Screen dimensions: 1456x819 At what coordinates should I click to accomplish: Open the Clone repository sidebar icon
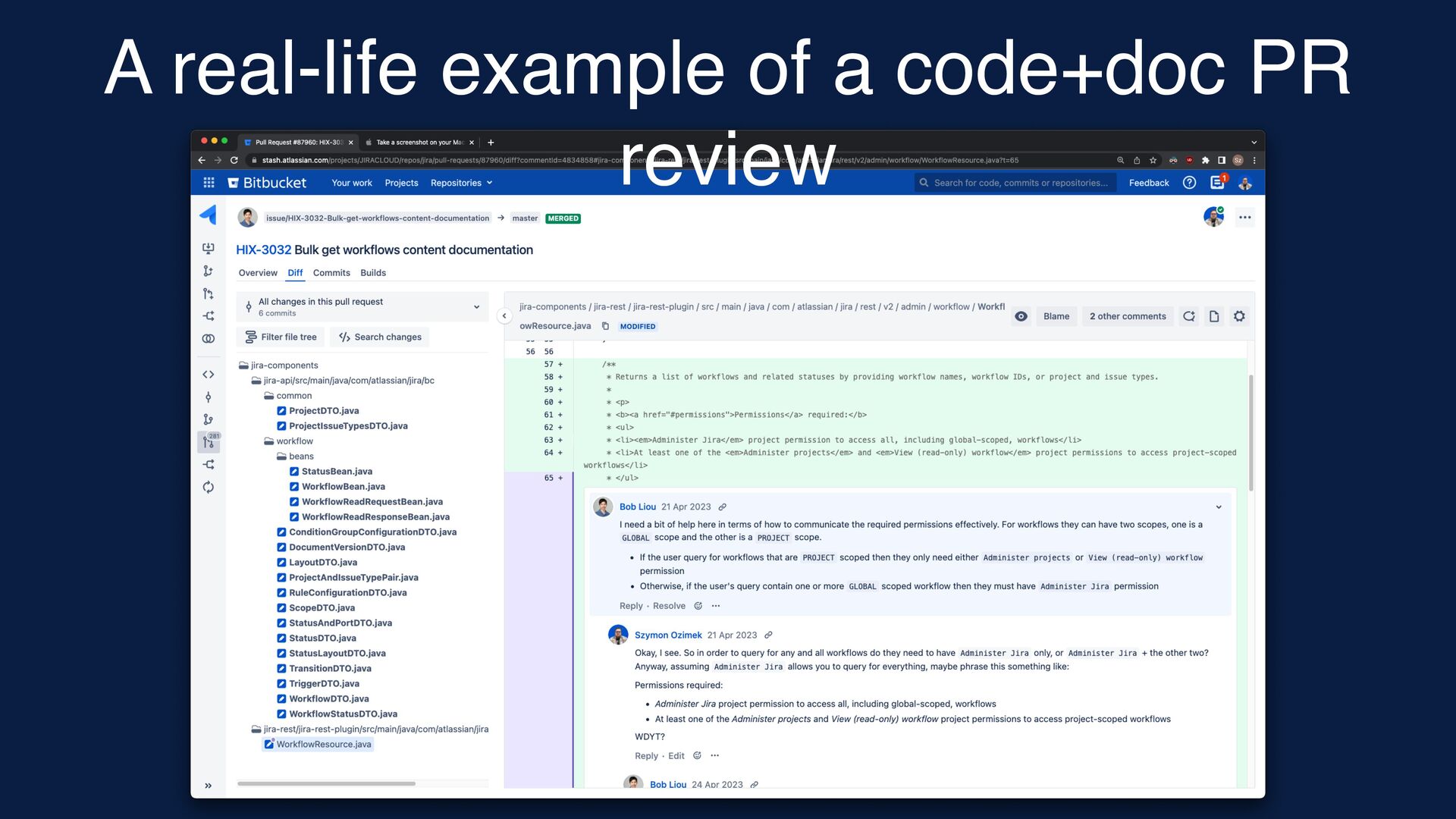point(209,248)
